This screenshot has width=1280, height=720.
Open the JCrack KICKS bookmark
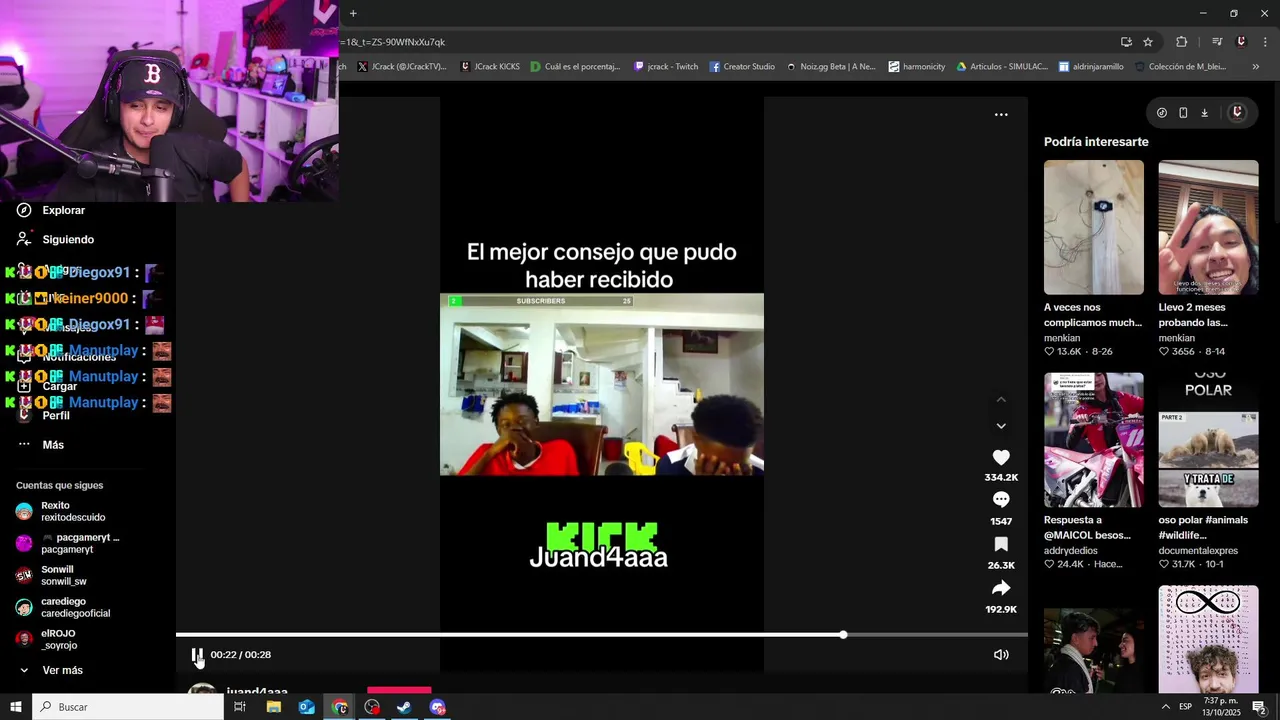490,67
